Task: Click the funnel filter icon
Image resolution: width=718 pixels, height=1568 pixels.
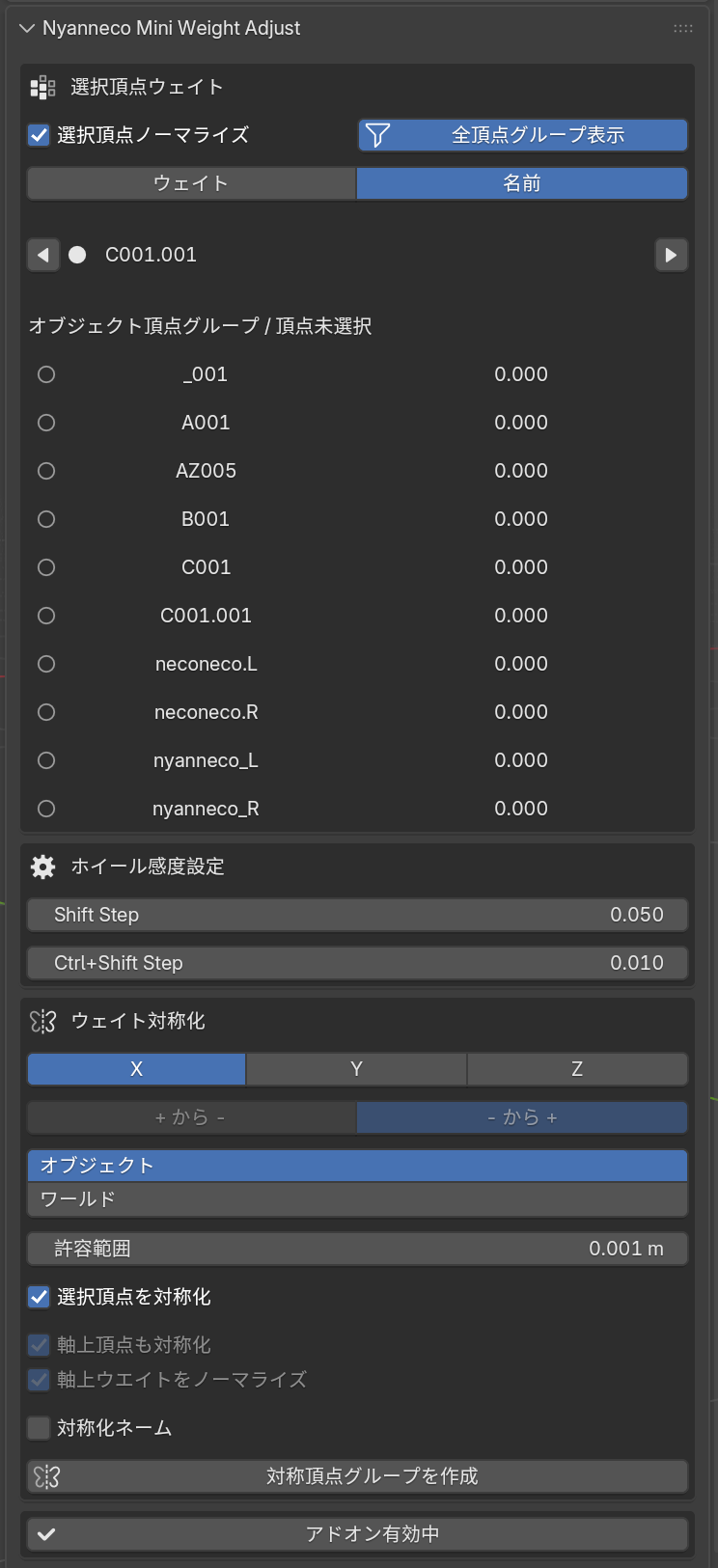Action: pos(377,135)
